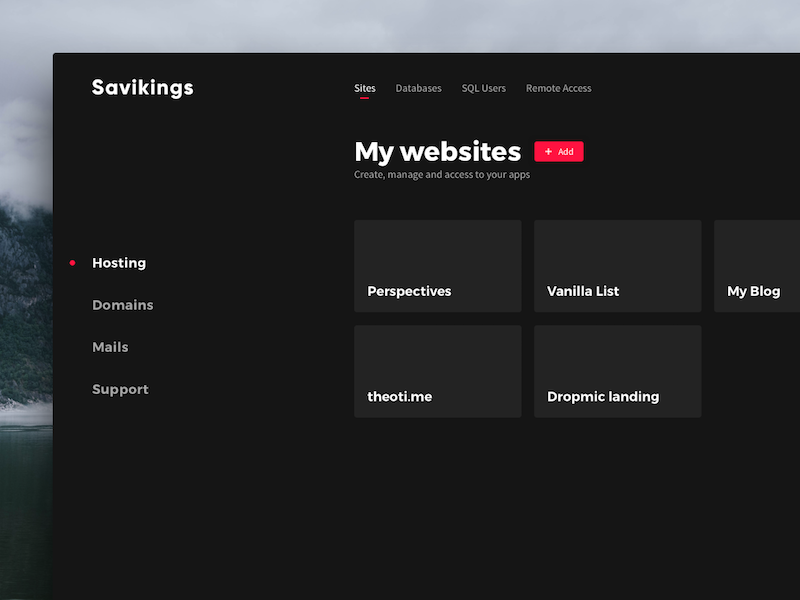800x600 pixels.
Task: Open the Databases tab
Action: (x=418, y=88)
